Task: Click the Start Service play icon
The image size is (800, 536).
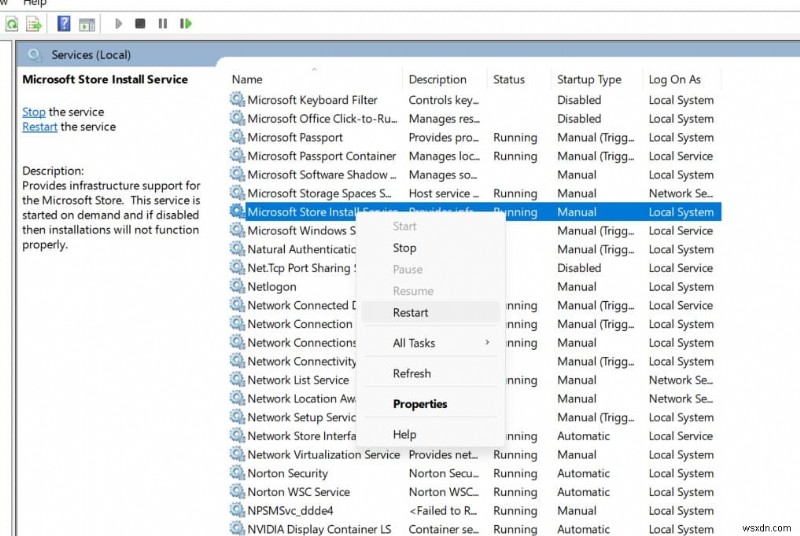Action: coord(118,23)
